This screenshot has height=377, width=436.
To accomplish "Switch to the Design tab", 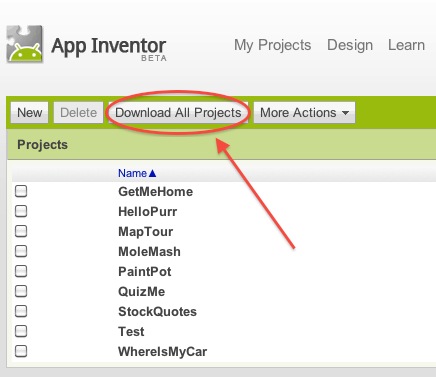I will 350,45.
